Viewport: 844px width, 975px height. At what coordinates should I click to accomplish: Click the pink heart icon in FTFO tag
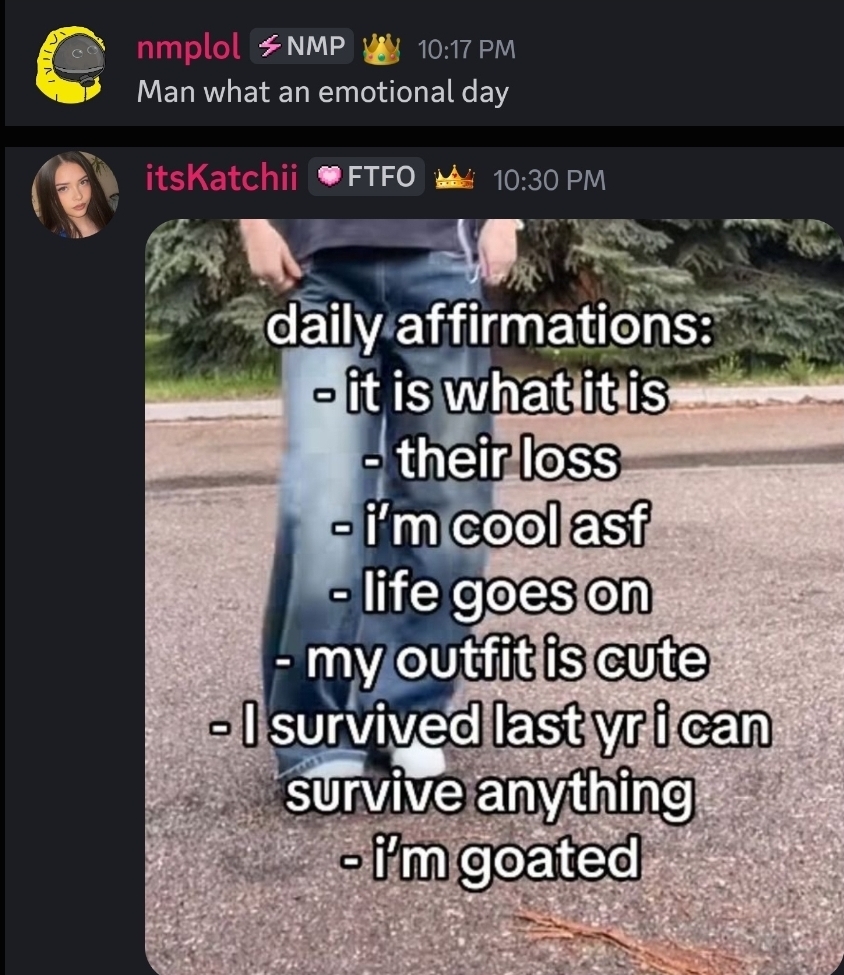click(x=329, y=177)
